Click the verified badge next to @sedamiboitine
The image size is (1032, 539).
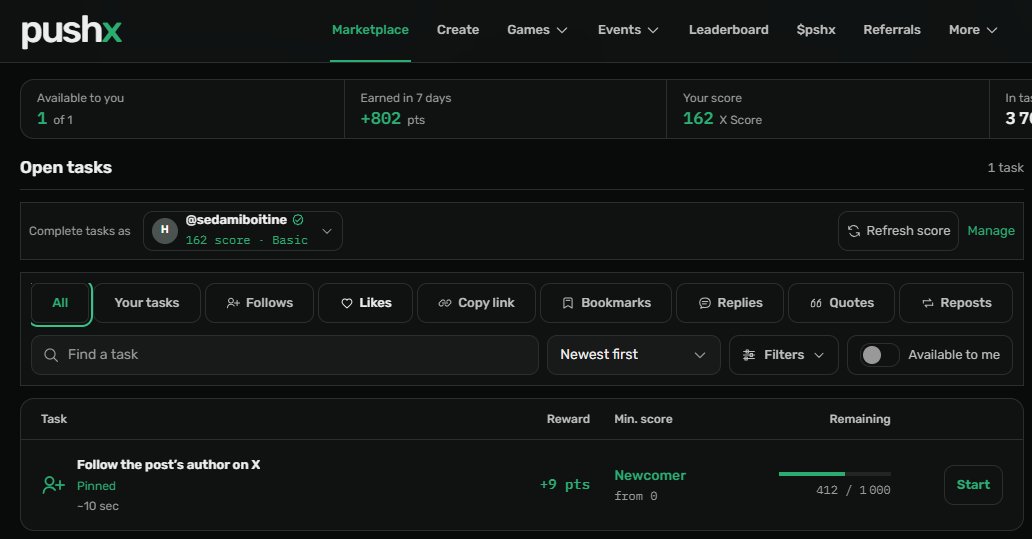coord(298,220)
